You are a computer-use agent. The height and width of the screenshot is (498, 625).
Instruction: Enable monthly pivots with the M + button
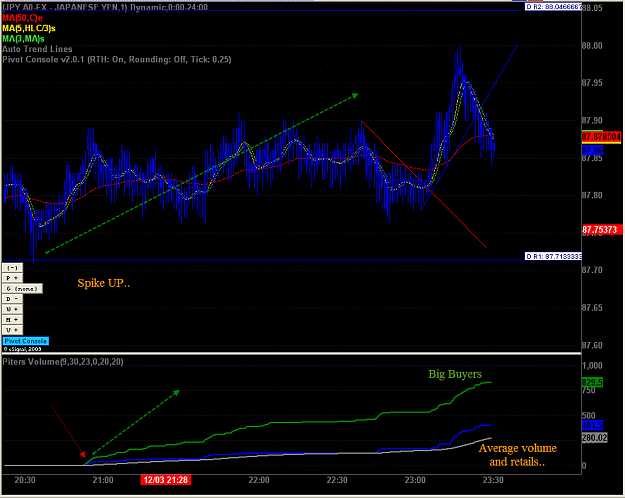12,320
